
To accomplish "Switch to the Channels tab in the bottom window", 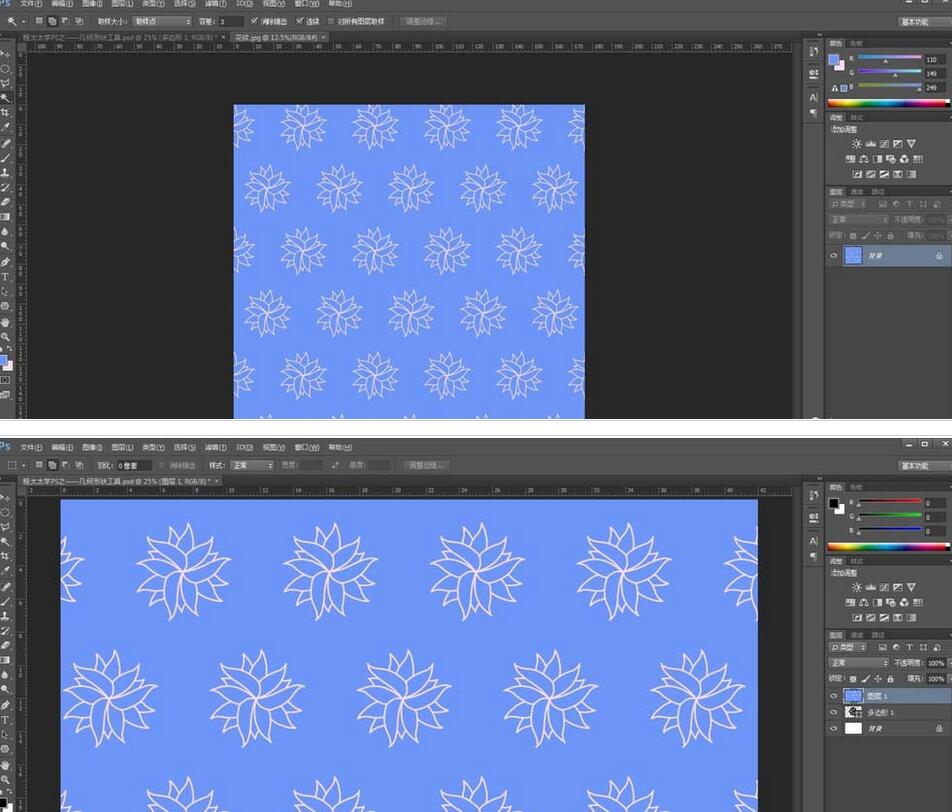I will click(857, 635).
